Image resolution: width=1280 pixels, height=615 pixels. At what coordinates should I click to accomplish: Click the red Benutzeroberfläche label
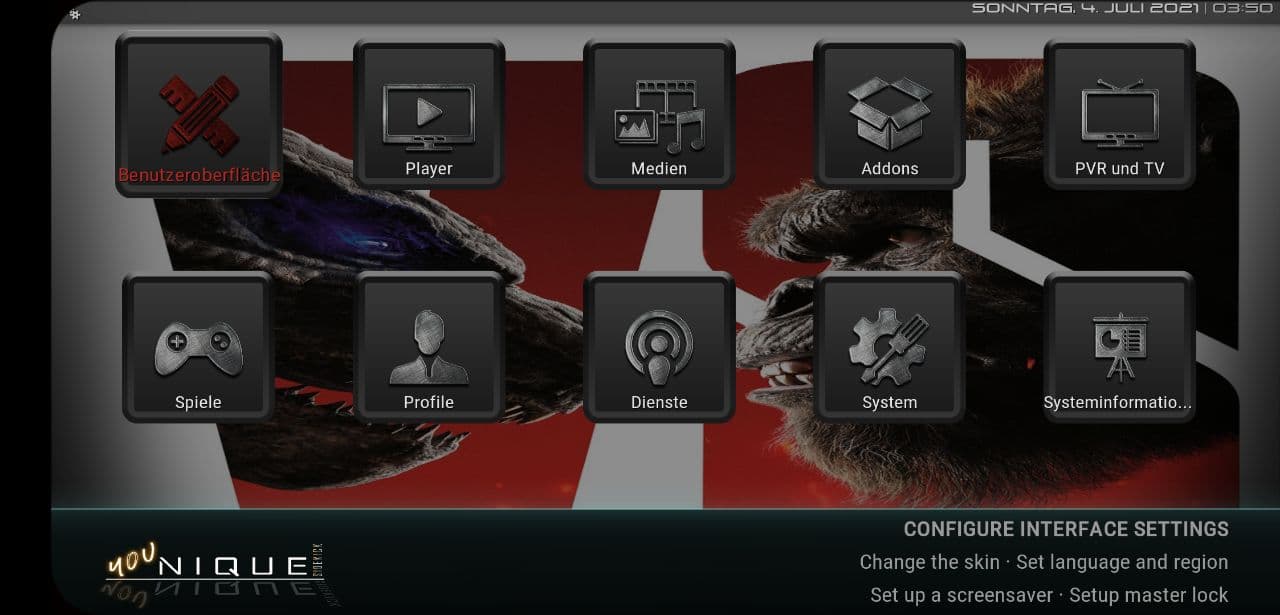[x=199, y=175]
